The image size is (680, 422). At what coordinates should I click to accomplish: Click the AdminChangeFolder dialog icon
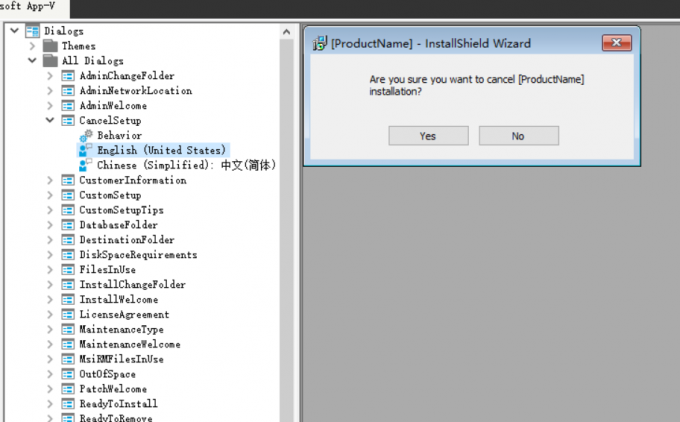[68, 76]
